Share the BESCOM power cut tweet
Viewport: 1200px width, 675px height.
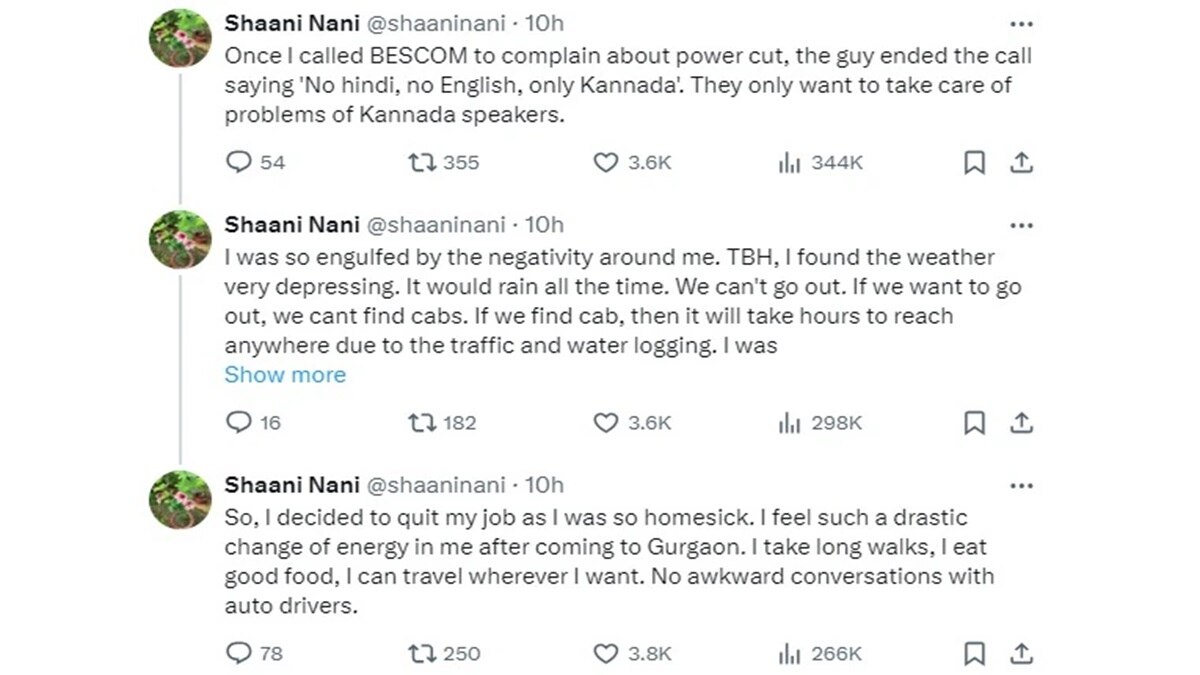coord(1021,162)
